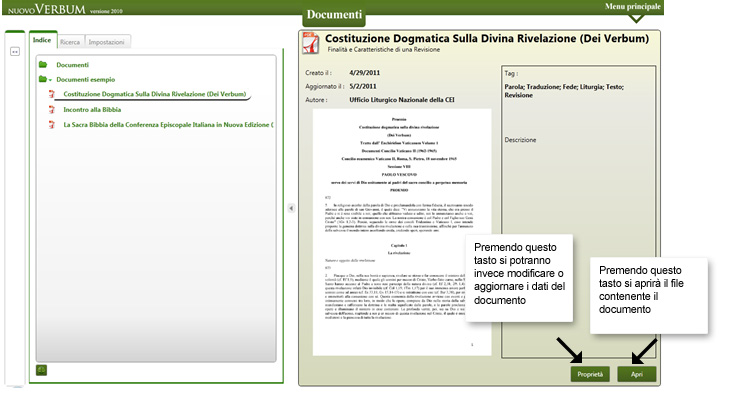The height and width of the screenshot is (403, 729).
Task: Switch to the Ricerca tab
Action: coord(70,42)
